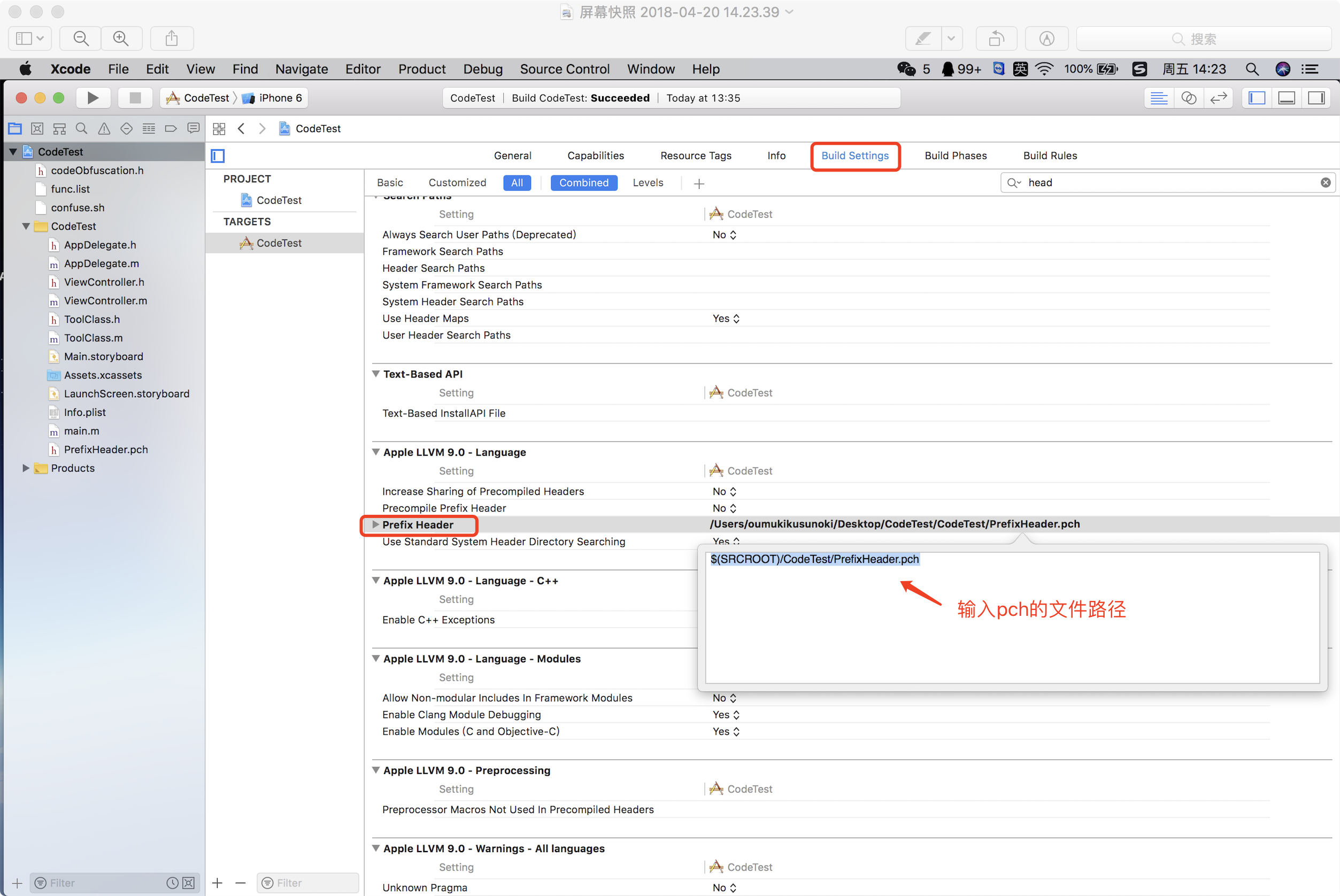Expand the Products folder
This screenshot has width=1340, height=896.
coord(26,468)
